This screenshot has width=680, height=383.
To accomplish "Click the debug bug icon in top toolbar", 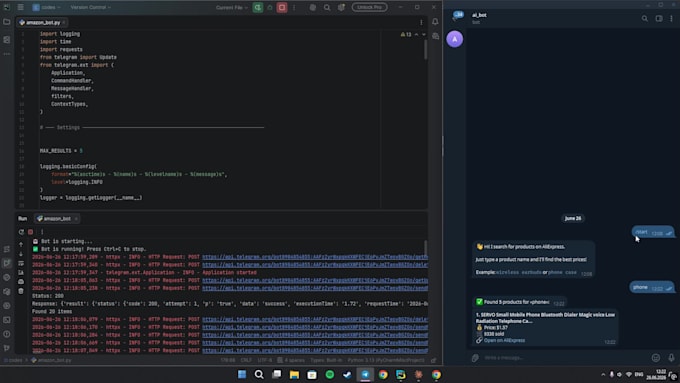I will pyautogui.click(x=270, y=7).
